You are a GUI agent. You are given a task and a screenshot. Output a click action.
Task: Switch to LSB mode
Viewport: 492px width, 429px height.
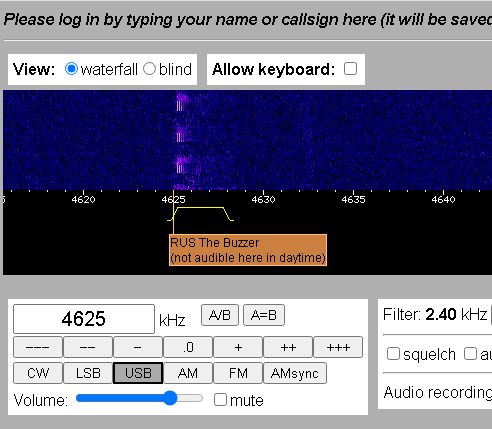88,373
